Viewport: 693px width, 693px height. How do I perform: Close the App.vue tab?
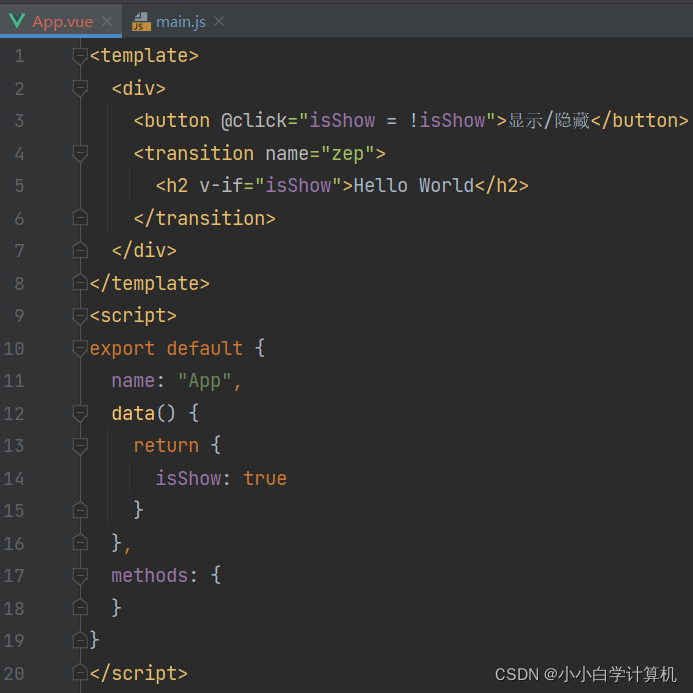pos(107,21)
